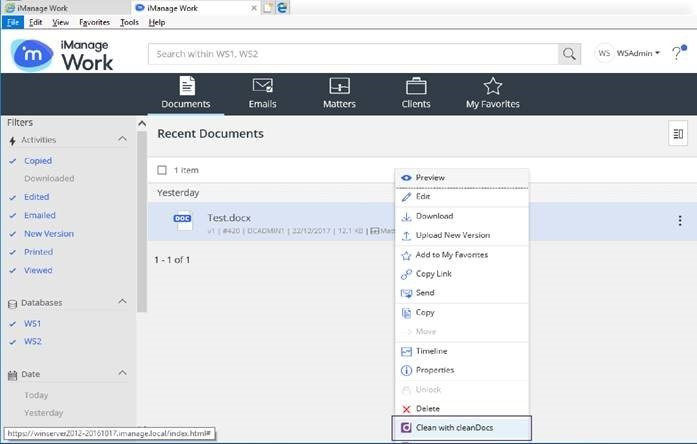Screen dimensions: 697x444
Task: Collapse the Activities filter section
Action: click(x=123, y=139)
